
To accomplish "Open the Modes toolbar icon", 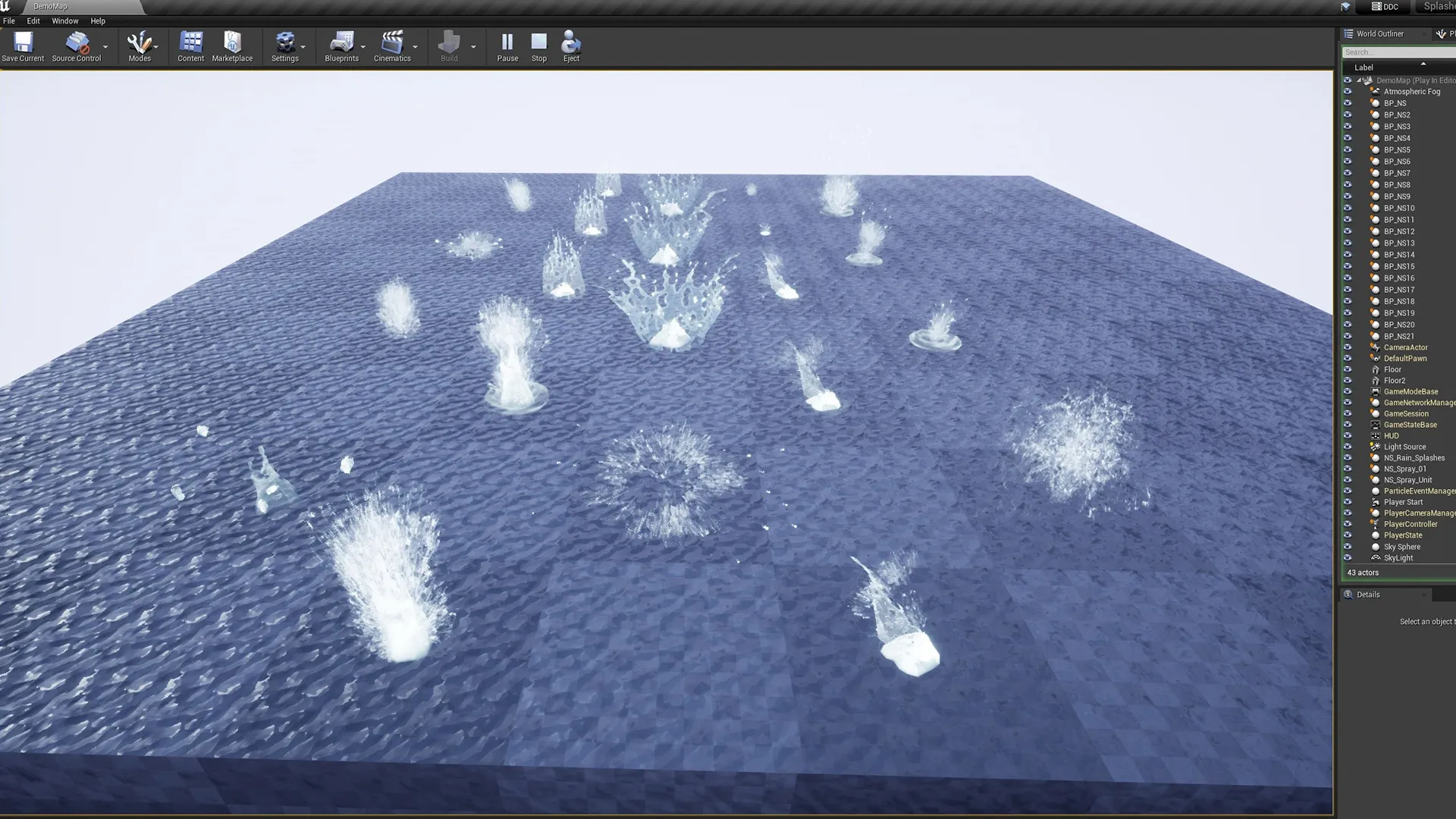I will (x=139, y=42).
